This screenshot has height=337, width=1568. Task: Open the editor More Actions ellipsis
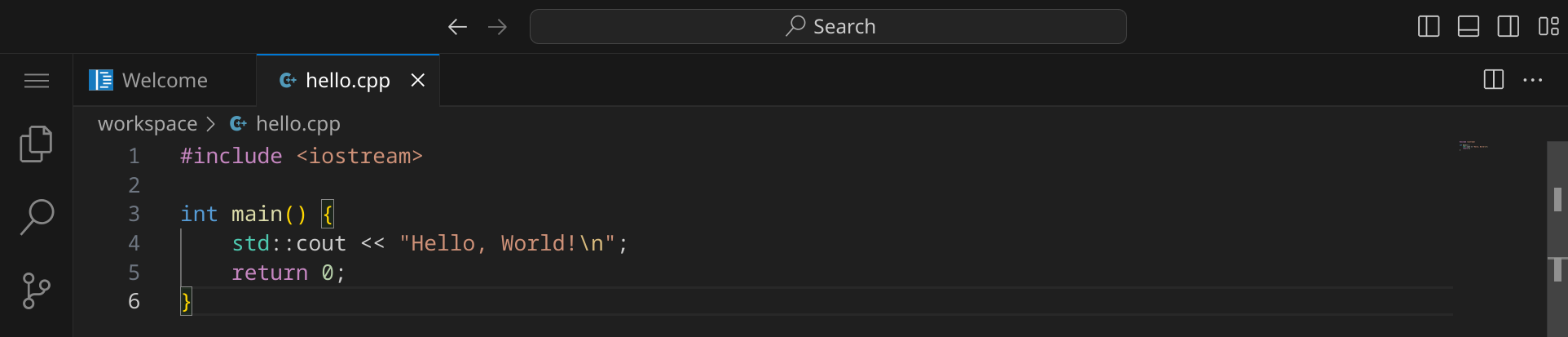coord(1532,80)
